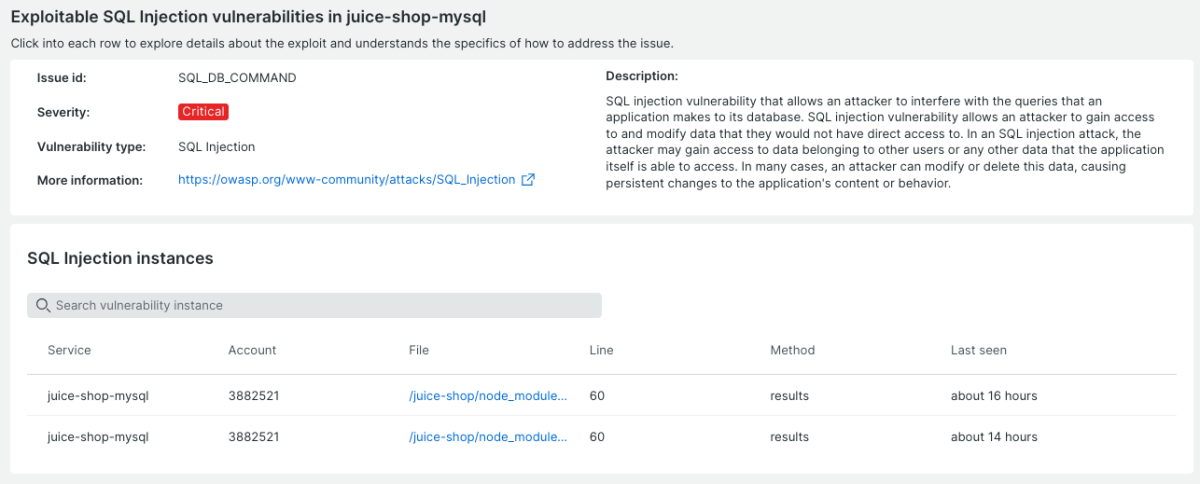Click the magnifier icon in search box
The height and width of the screenshot is (484, 1200).
coord(43,305)
